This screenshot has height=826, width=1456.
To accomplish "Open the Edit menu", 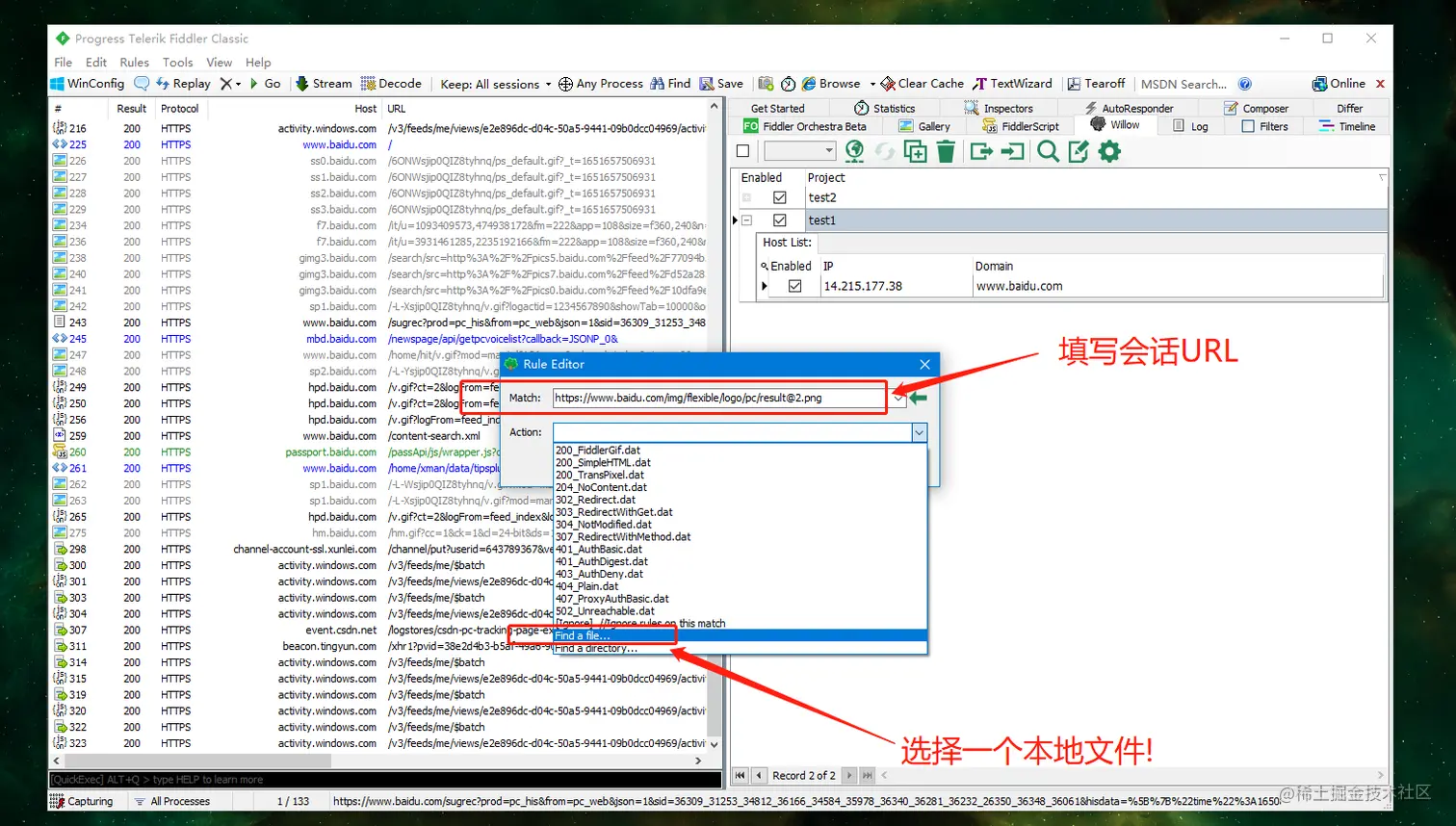I will point(96,62).
